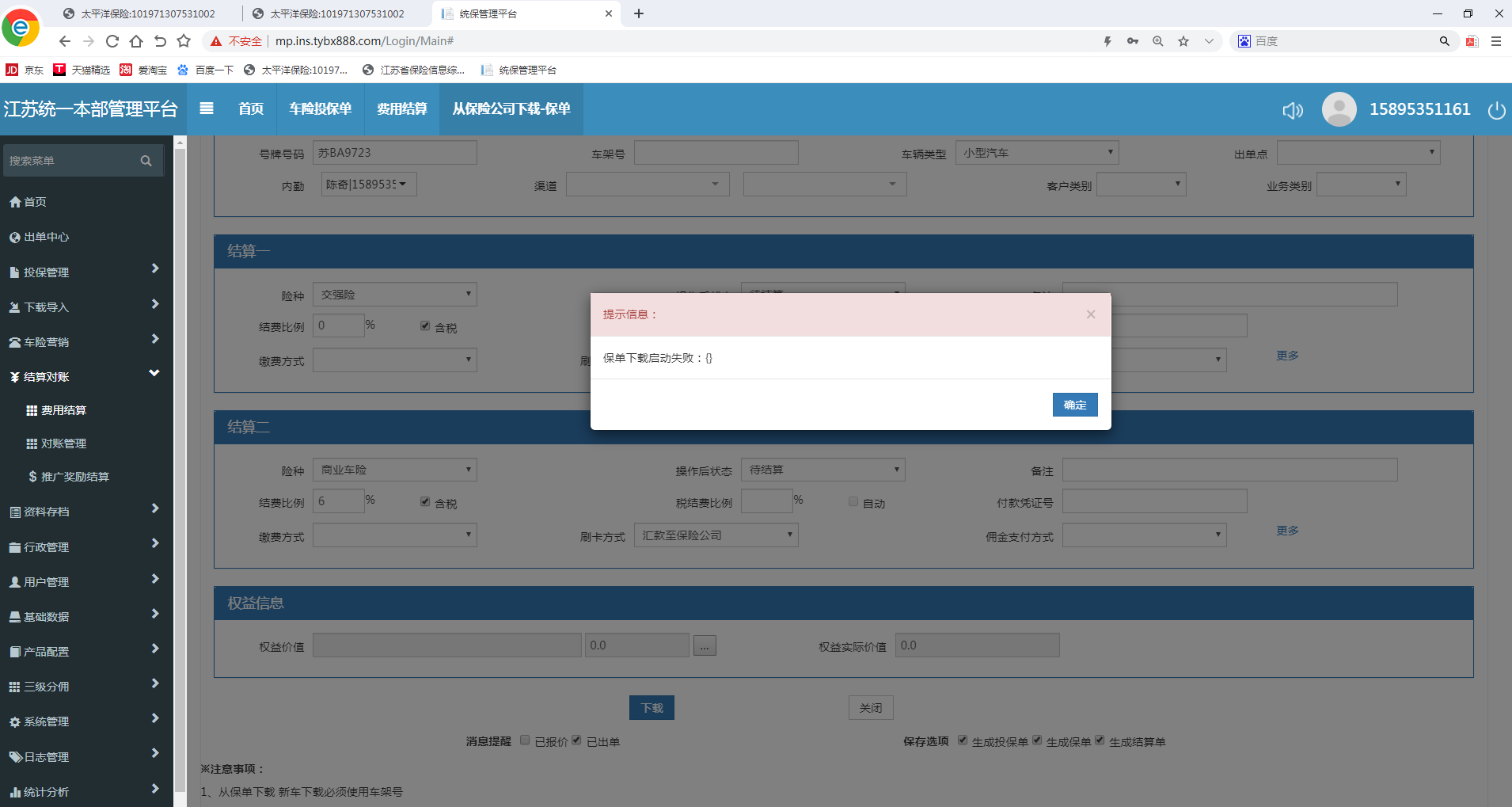This screenshot has width=1512, height=807.
Task: Bookmark page with the toolbar star icon
Action: tap(184, 41)
